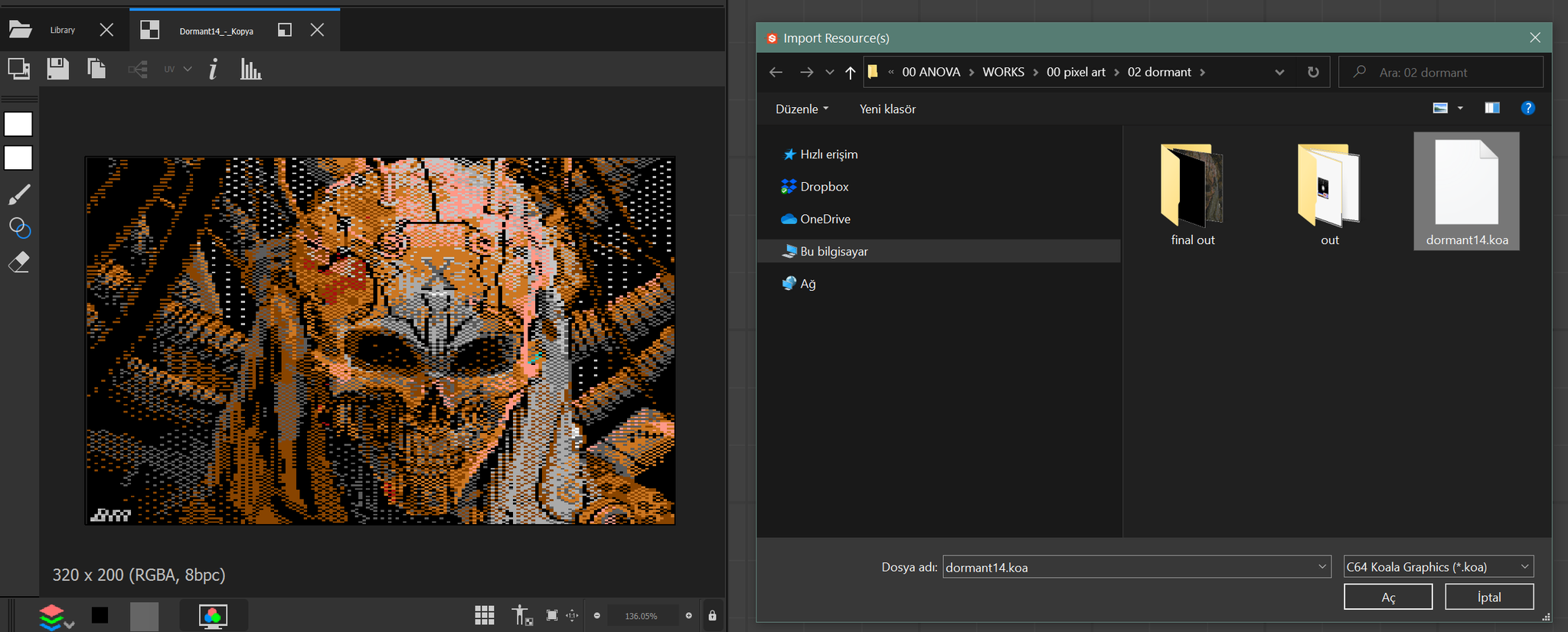Go back in Import Resource dialog
This screenshot has height=632, width=1568.
tap(776, 72)
